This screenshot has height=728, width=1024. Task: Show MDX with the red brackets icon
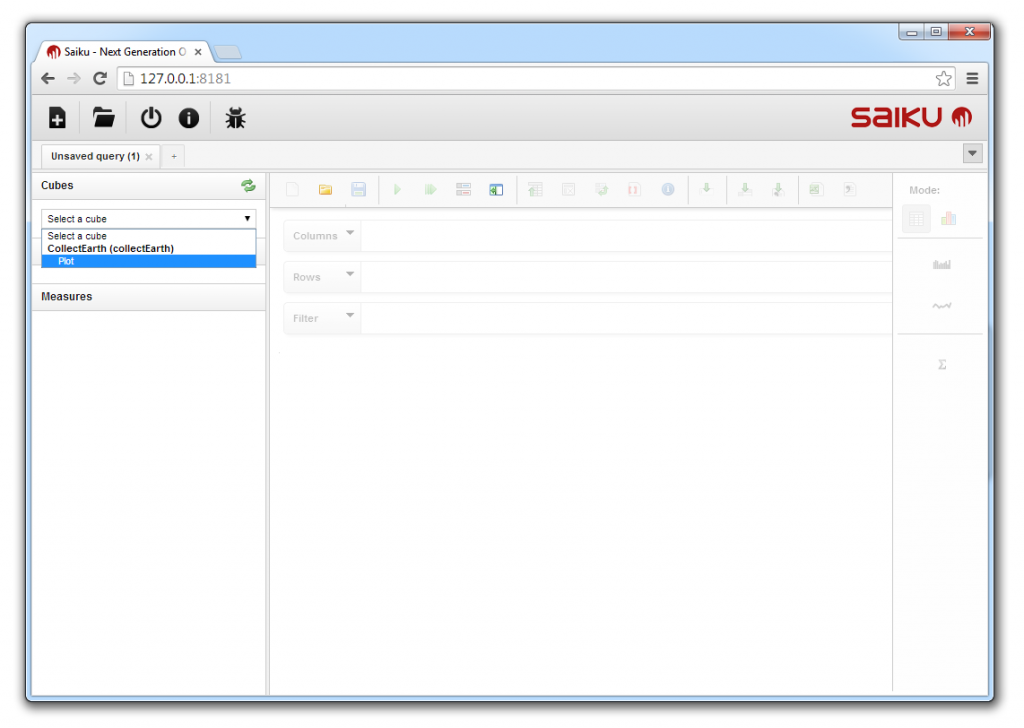coord(633,189)
